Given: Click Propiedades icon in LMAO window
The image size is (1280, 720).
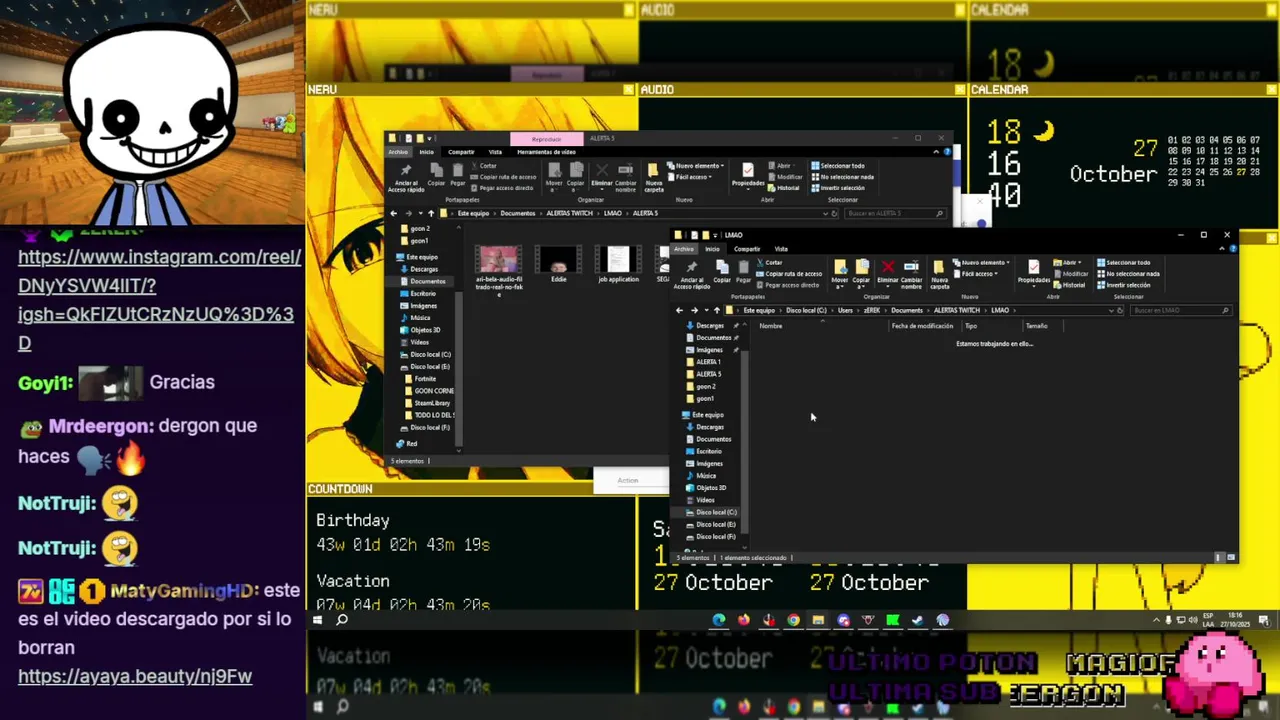Looking at the screenshot, I should (x=1034, y=267).
